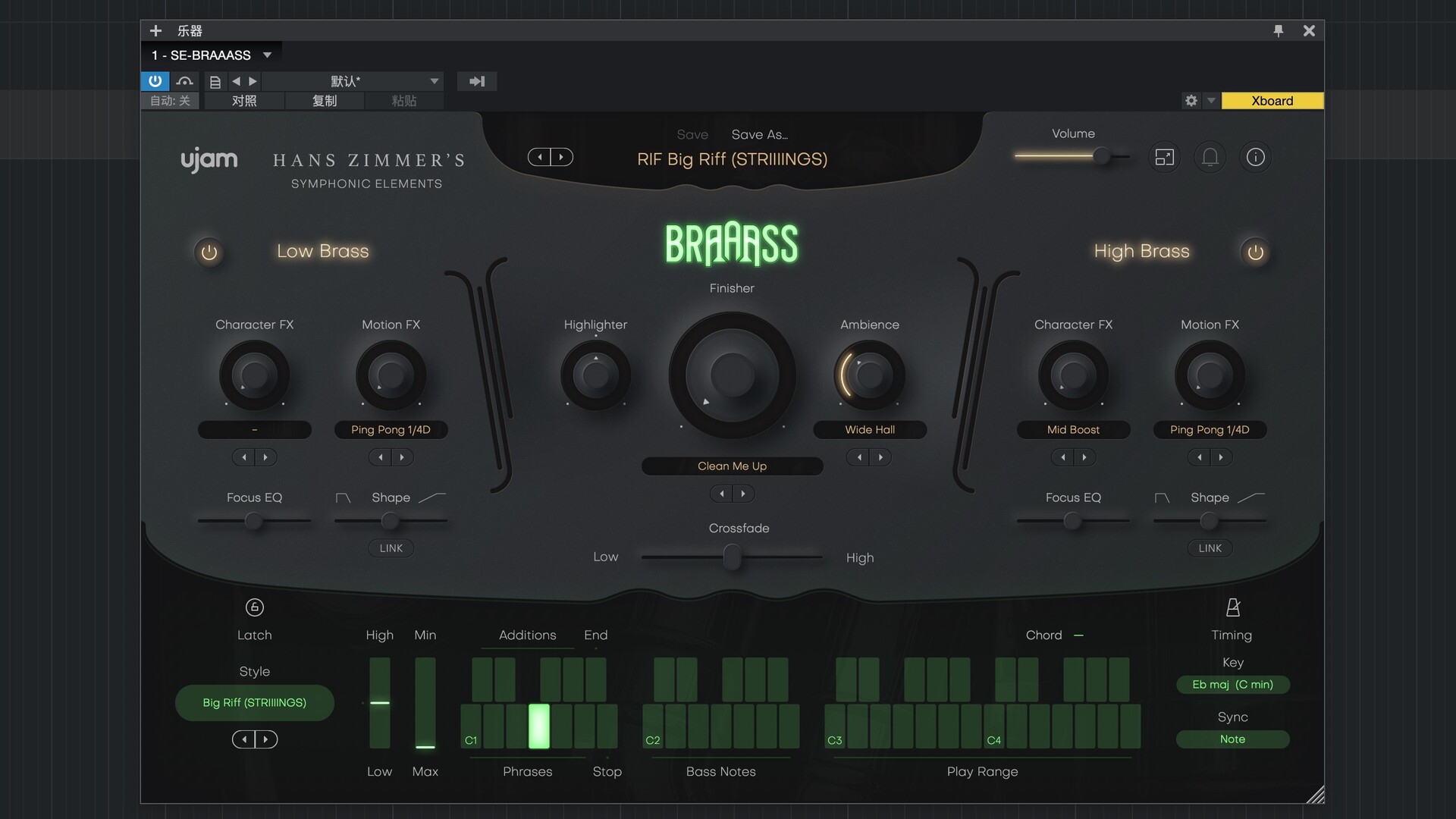Select next Style

265,739
